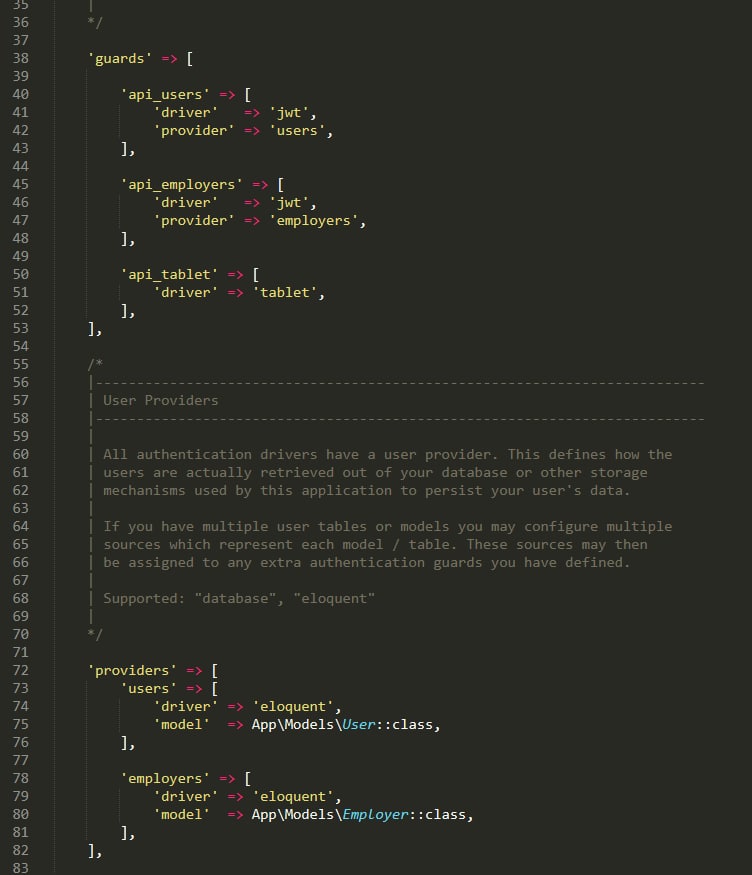
Task: Click 'driver' key on line 46
Action: (186, 203)
